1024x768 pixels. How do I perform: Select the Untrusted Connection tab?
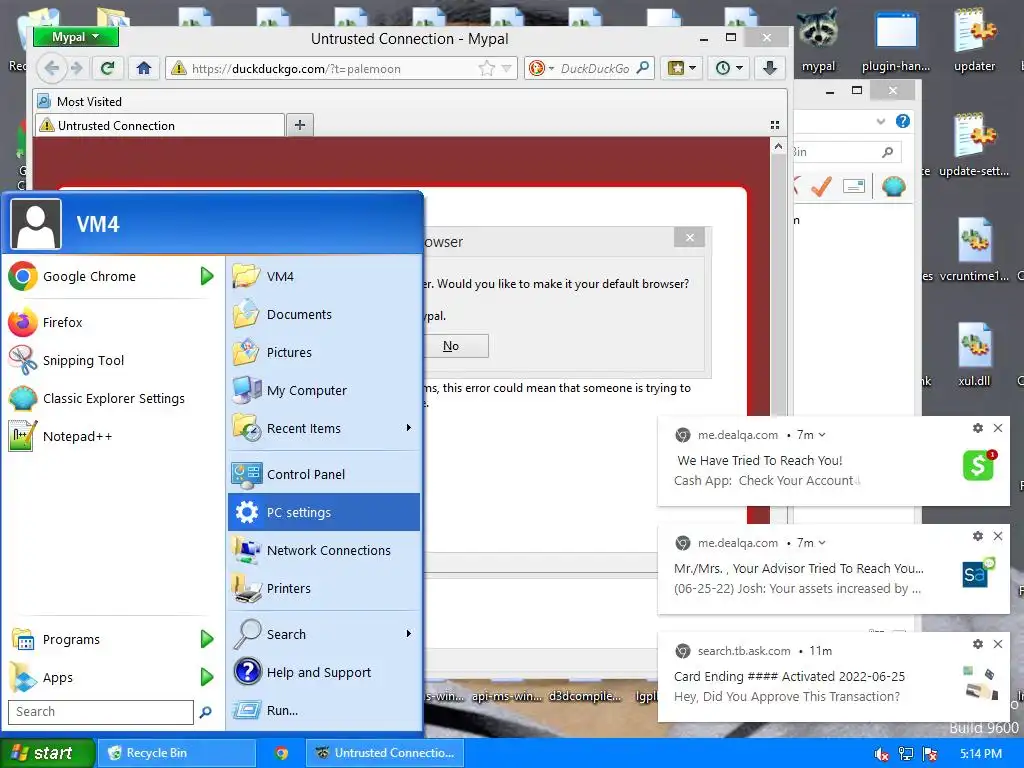[x=161, y=125]
